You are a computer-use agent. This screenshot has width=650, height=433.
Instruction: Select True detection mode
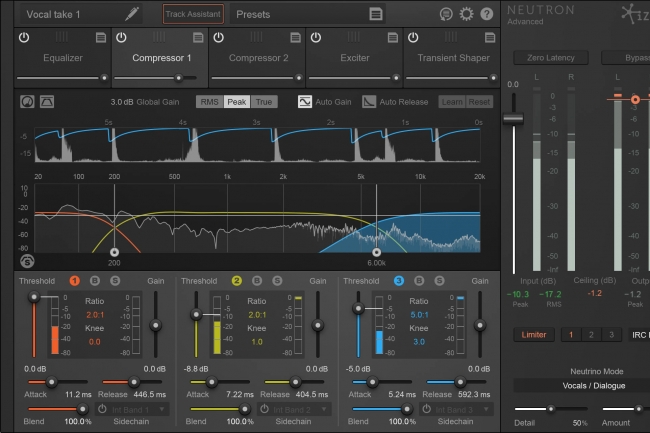264,102
